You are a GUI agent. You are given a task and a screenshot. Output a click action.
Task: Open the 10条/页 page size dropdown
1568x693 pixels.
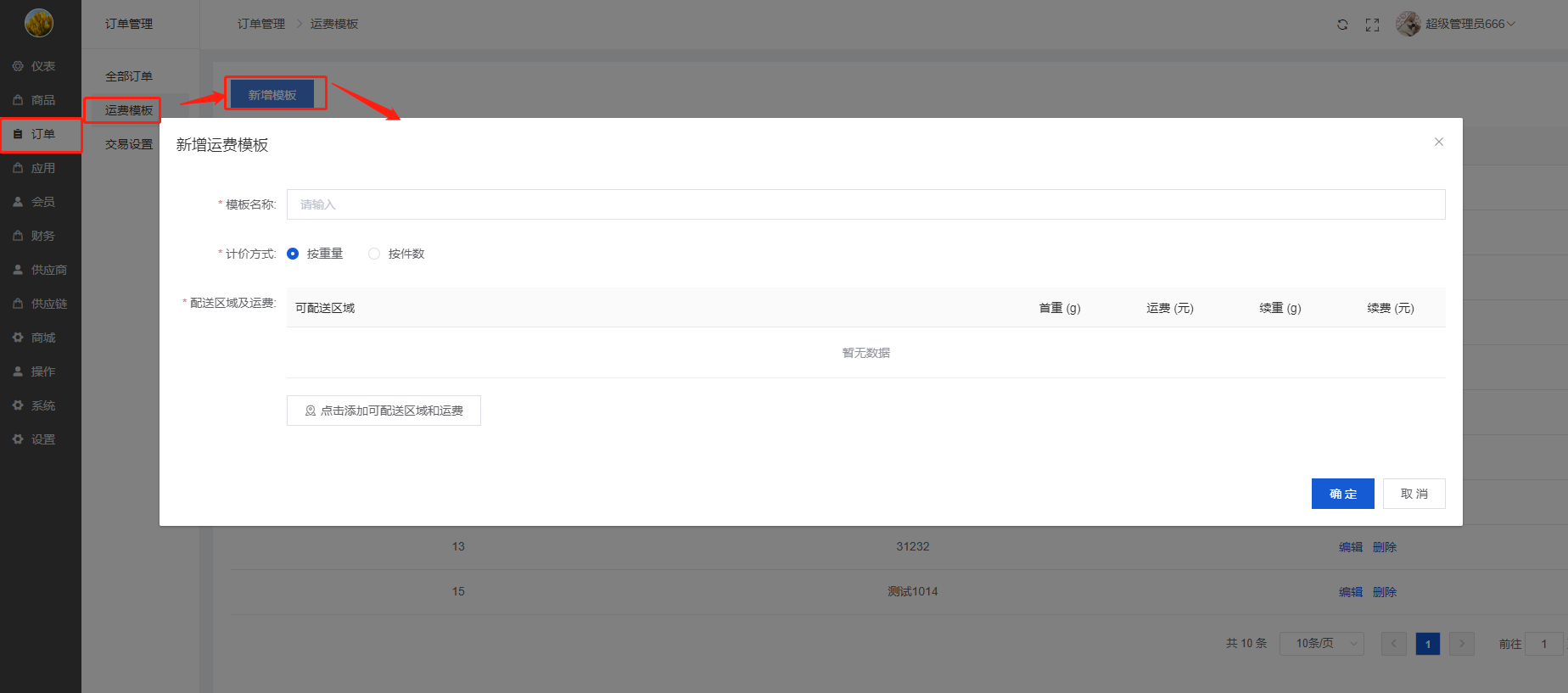click(x=1322, y=644)
